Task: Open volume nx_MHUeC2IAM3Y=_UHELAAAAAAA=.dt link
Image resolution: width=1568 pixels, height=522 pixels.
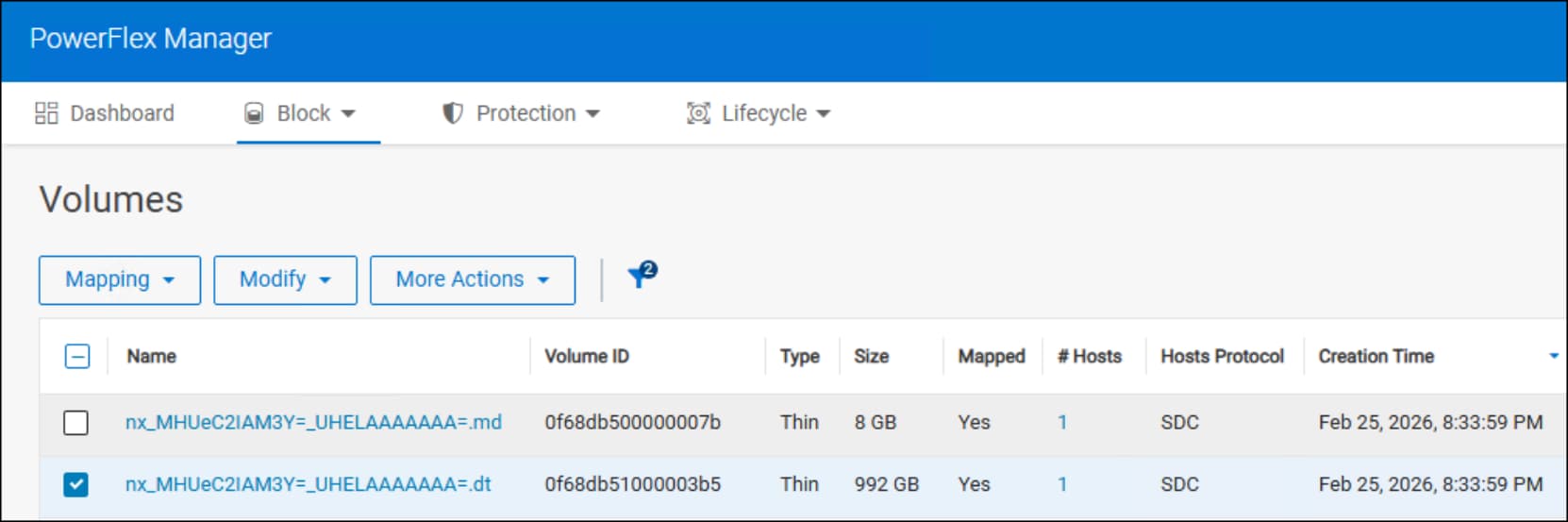Action: coord(309,484)
